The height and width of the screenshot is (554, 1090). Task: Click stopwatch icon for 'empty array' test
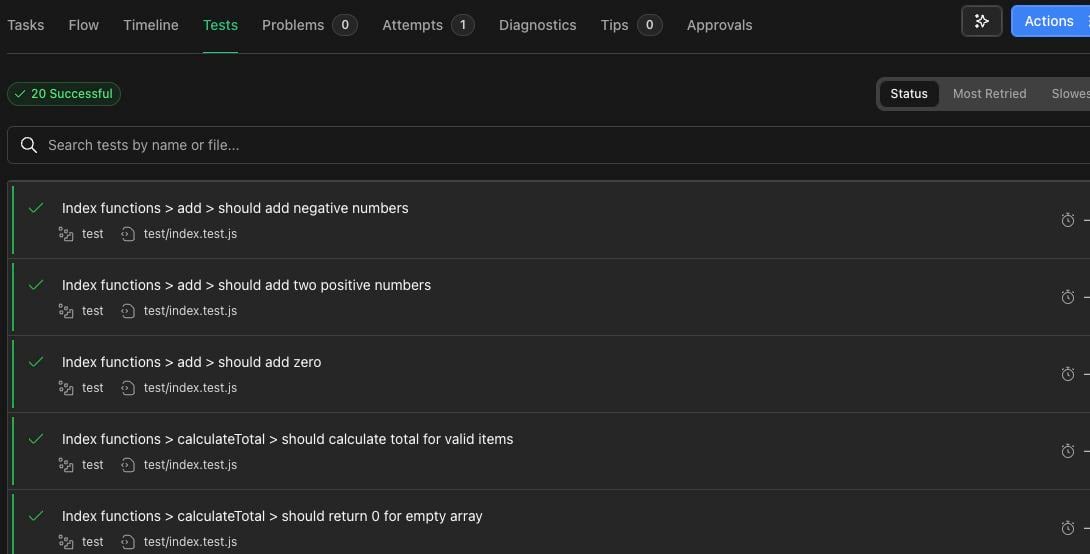(1068, 529)
